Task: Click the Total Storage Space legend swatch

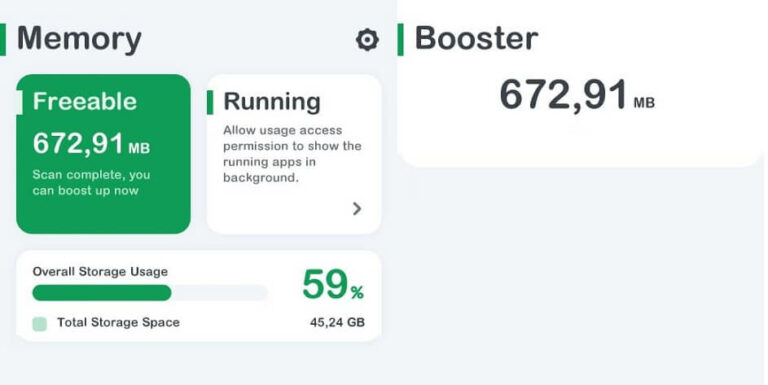Action: (40, 324)
